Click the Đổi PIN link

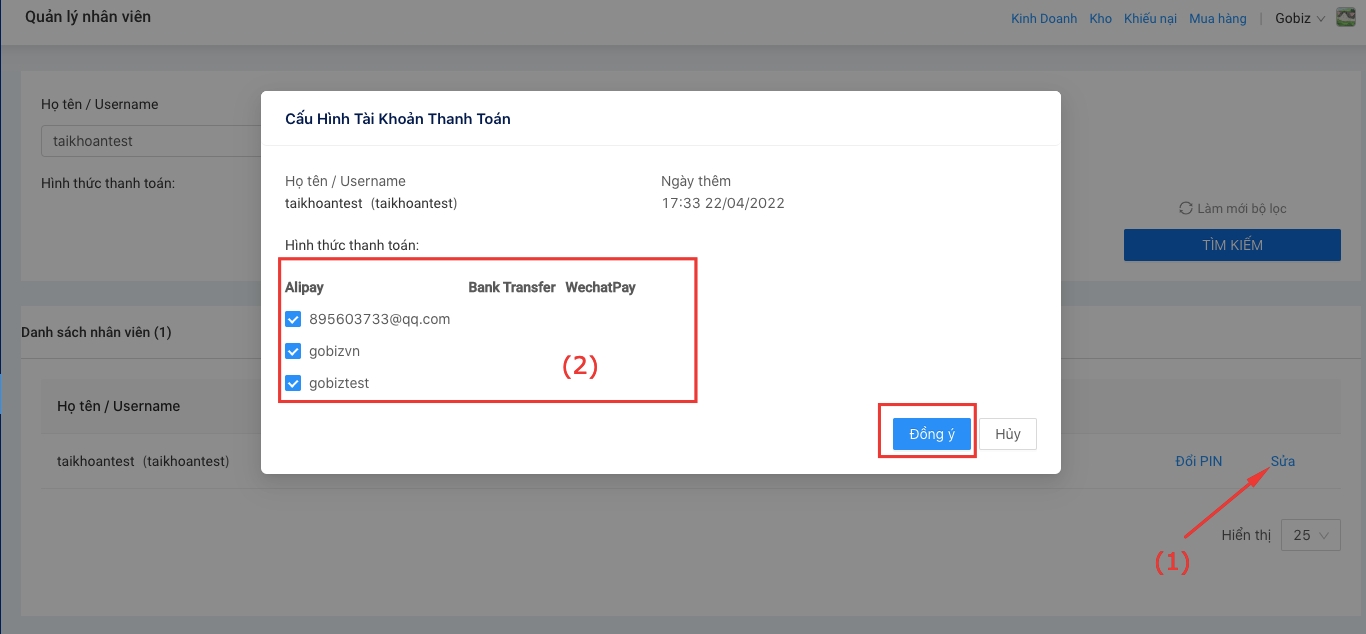click(x=1198, y=461)
